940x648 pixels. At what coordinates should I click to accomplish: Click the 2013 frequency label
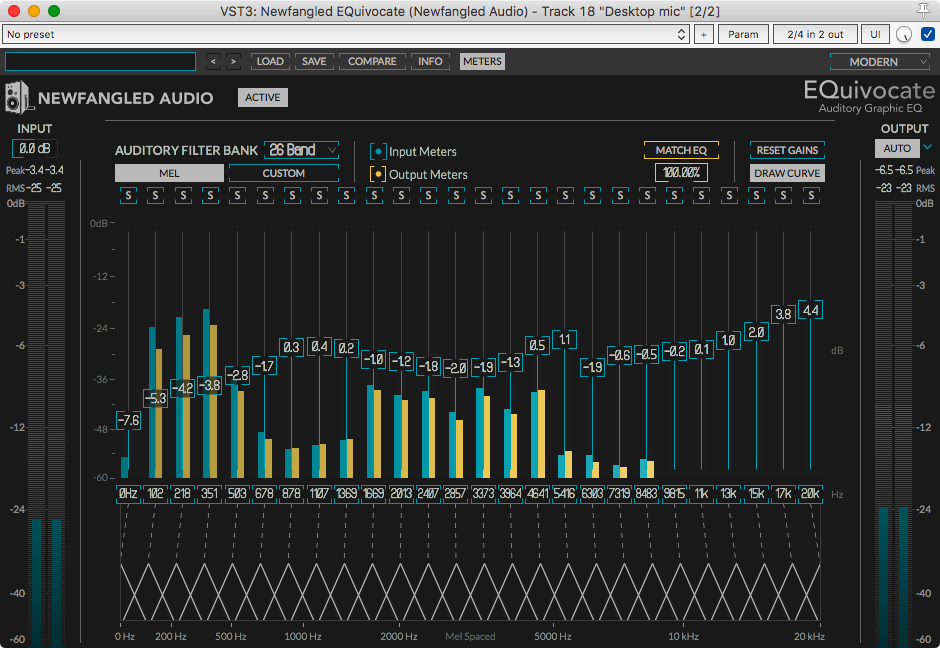click(x=401, y=494)
